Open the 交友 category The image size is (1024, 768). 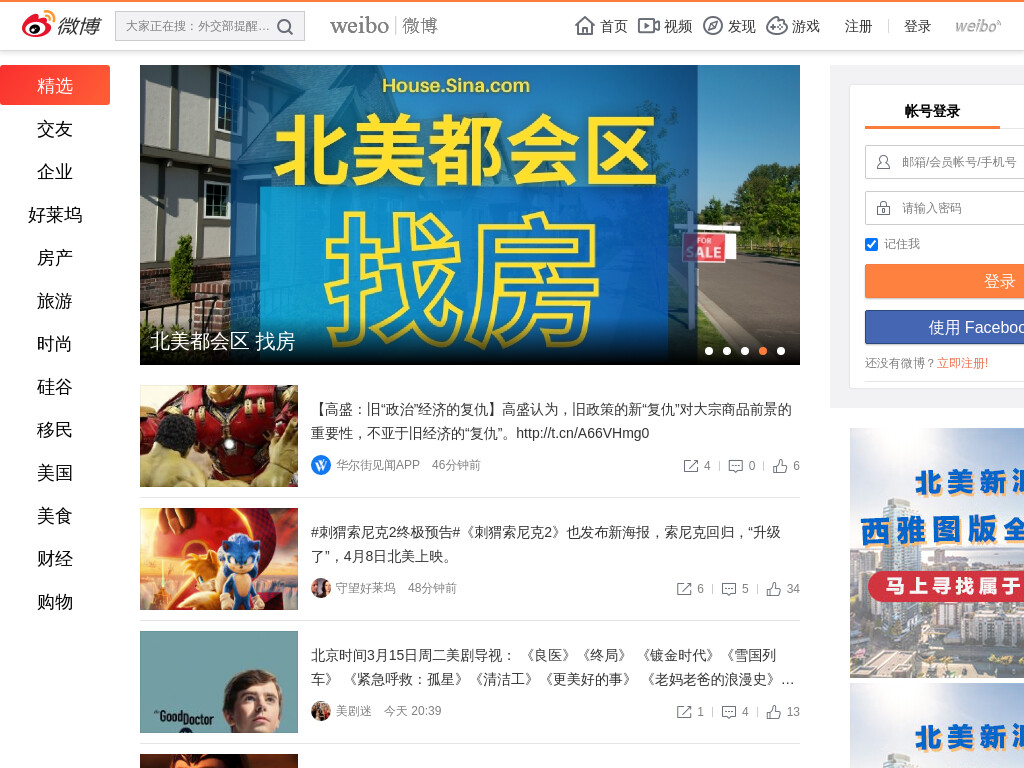pyautogui.click(x=55, y=129)
